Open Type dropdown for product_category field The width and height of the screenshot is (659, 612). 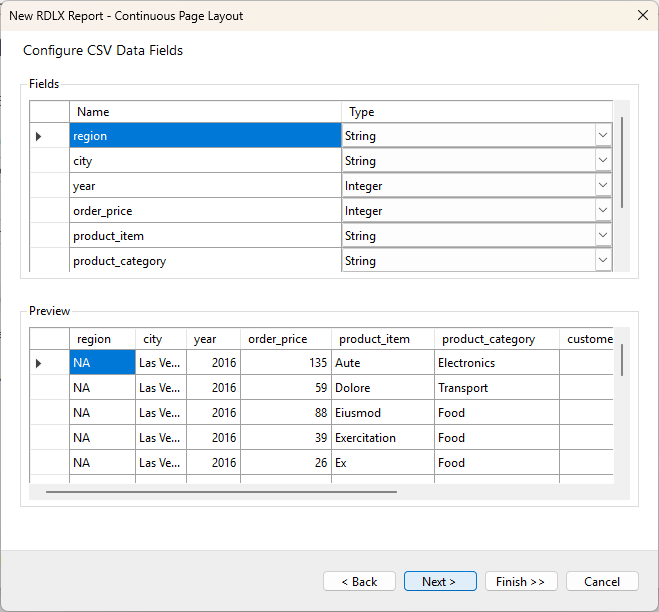[602, 261]
